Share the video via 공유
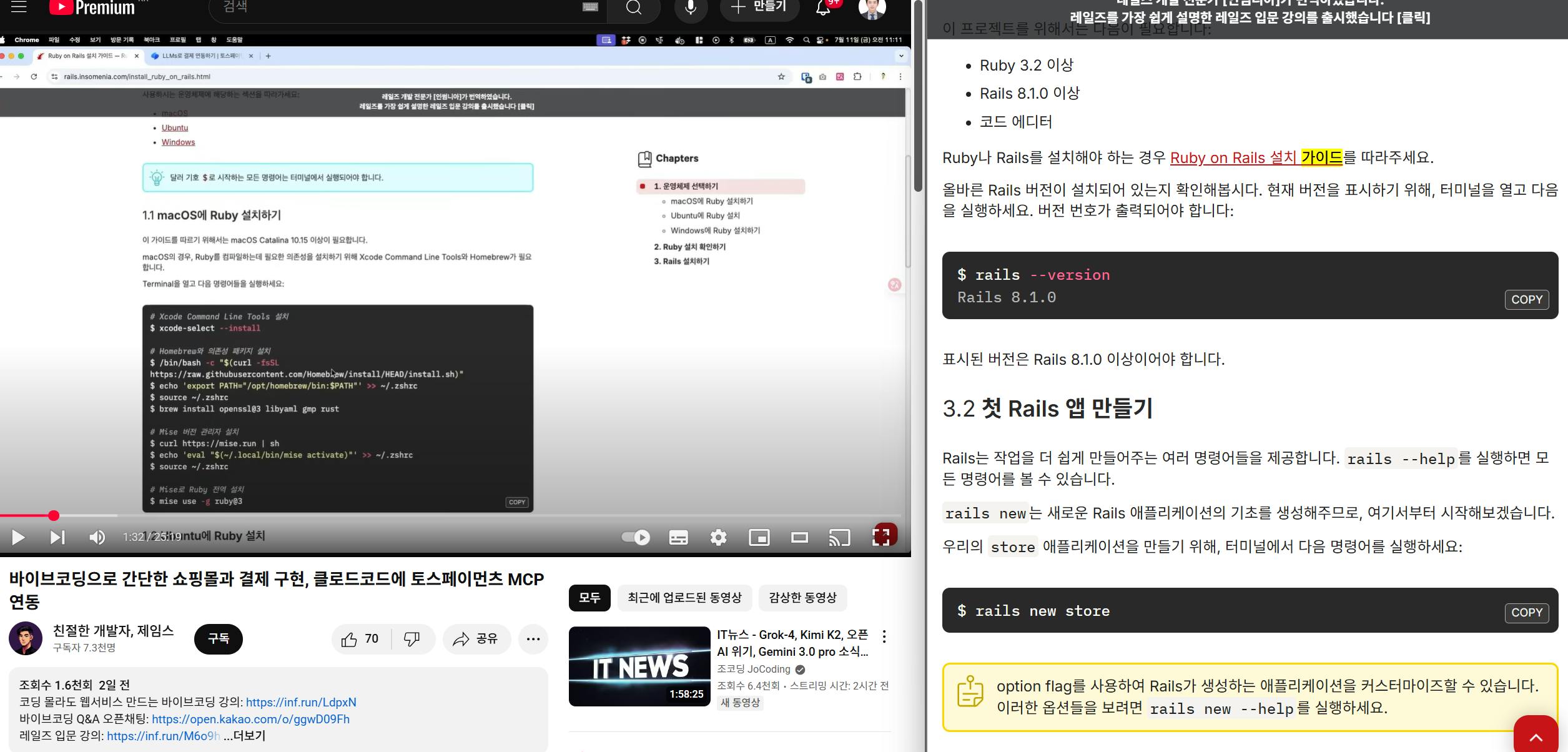 [476, 639]
